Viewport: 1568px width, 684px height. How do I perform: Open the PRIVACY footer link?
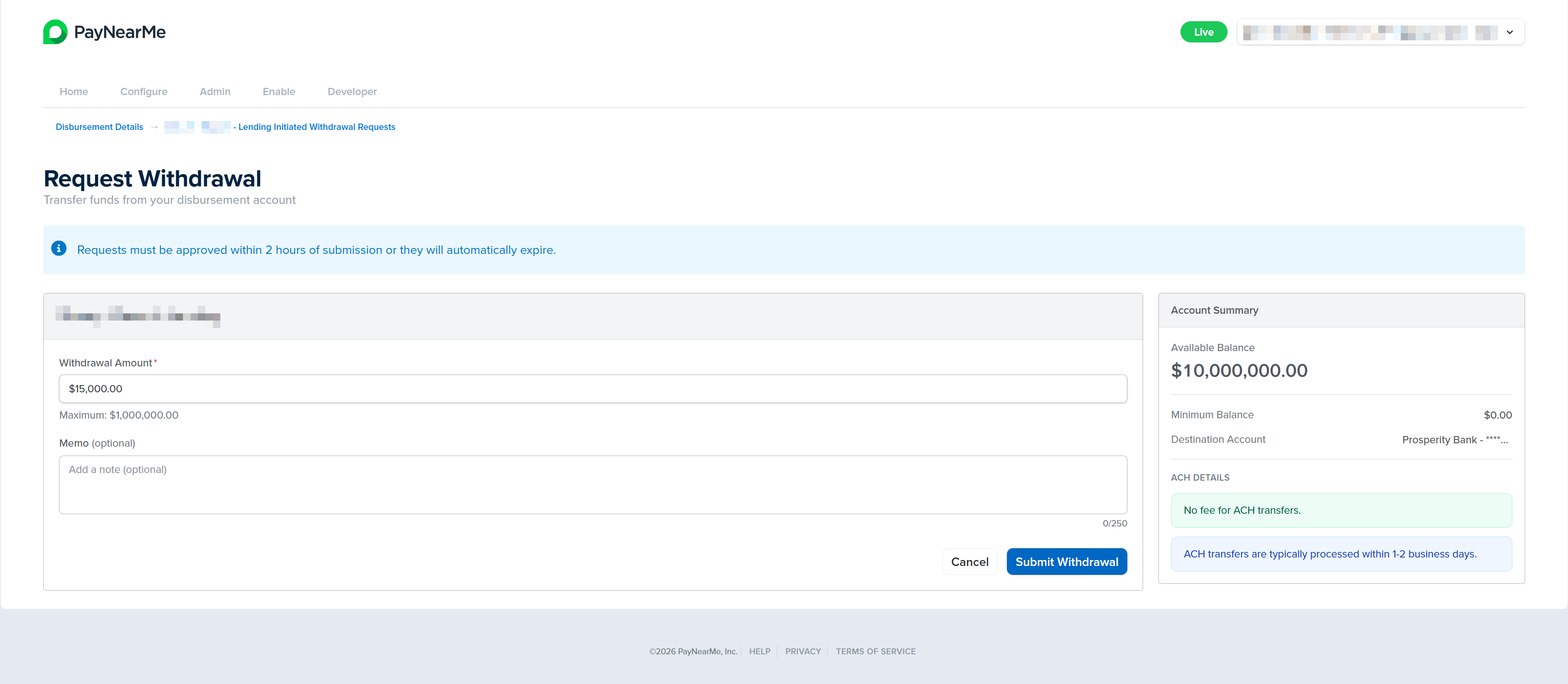803,651
